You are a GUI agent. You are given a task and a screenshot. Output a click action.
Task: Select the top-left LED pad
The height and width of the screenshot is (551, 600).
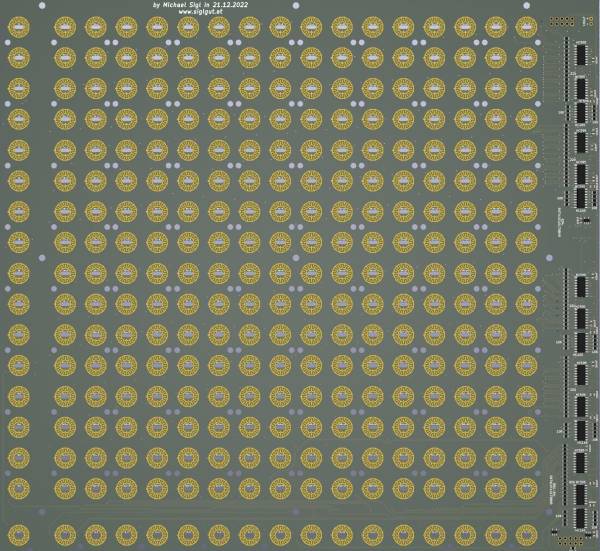coord(18,29)
